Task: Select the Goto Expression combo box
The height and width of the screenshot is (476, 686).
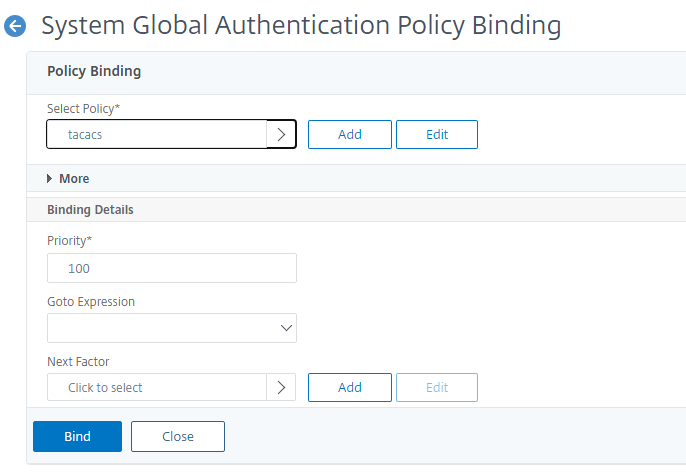Action: (172, 328)
